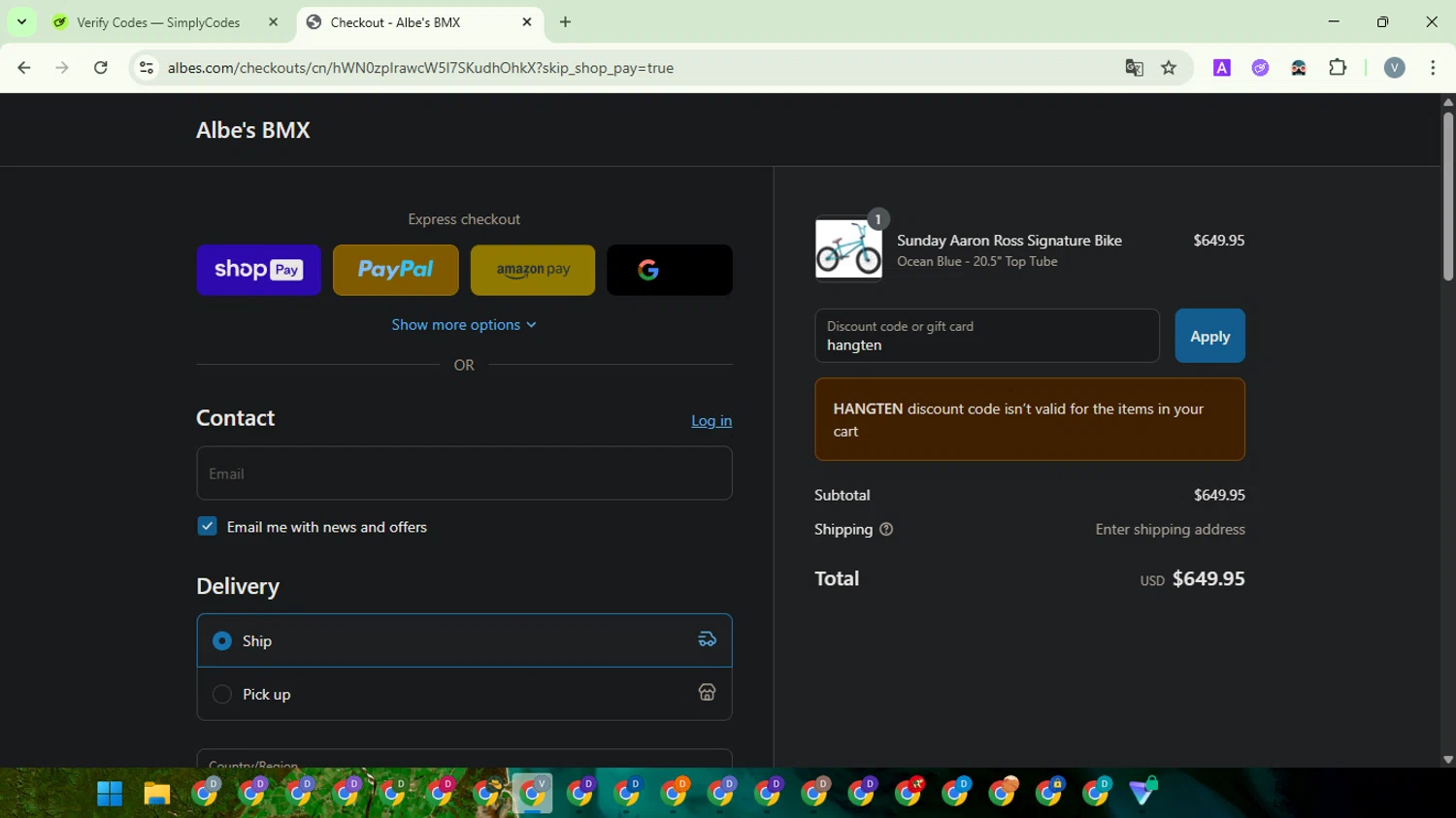Open the VPN shield icon in taskbar

tap(1143, 791)
